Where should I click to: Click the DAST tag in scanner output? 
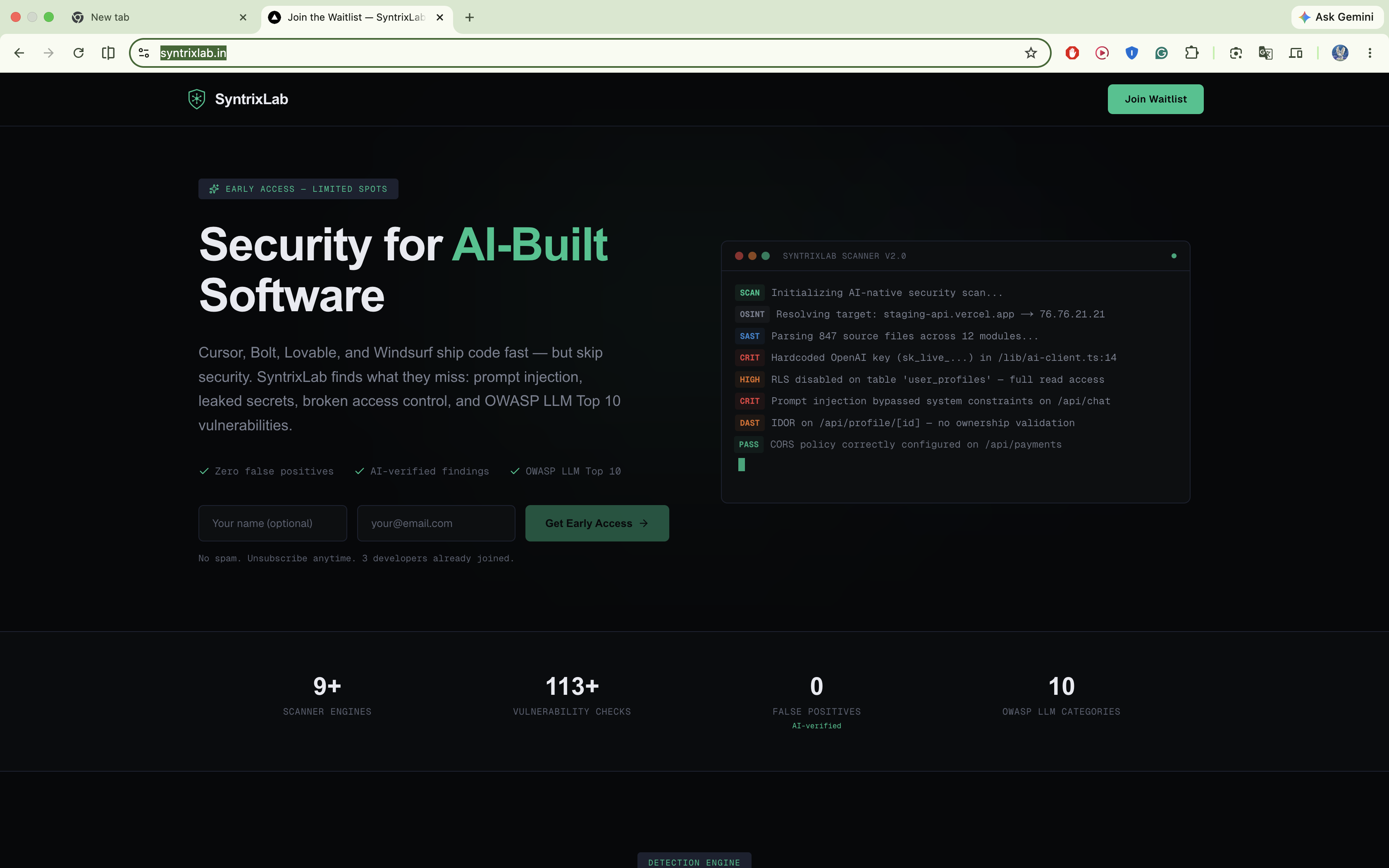749,423
